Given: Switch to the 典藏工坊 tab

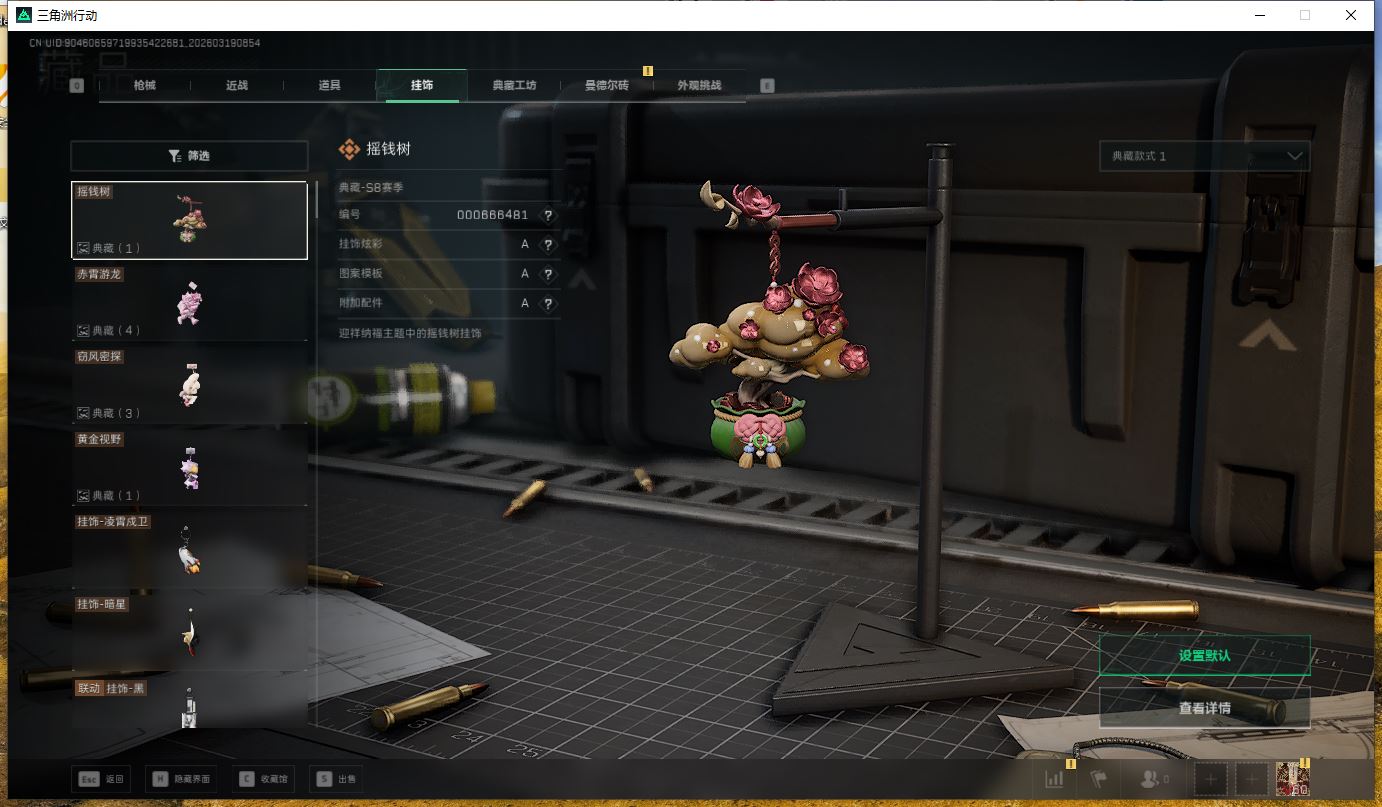Looking at the screenshot, I should [x=514, y=85].
